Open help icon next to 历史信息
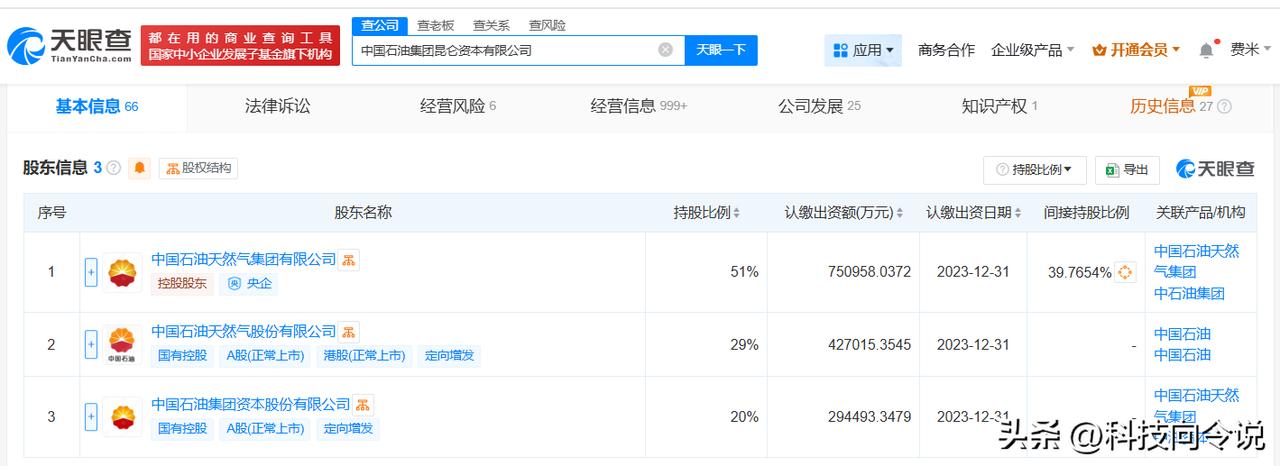1280x466 pixels. coord(1224,107)
